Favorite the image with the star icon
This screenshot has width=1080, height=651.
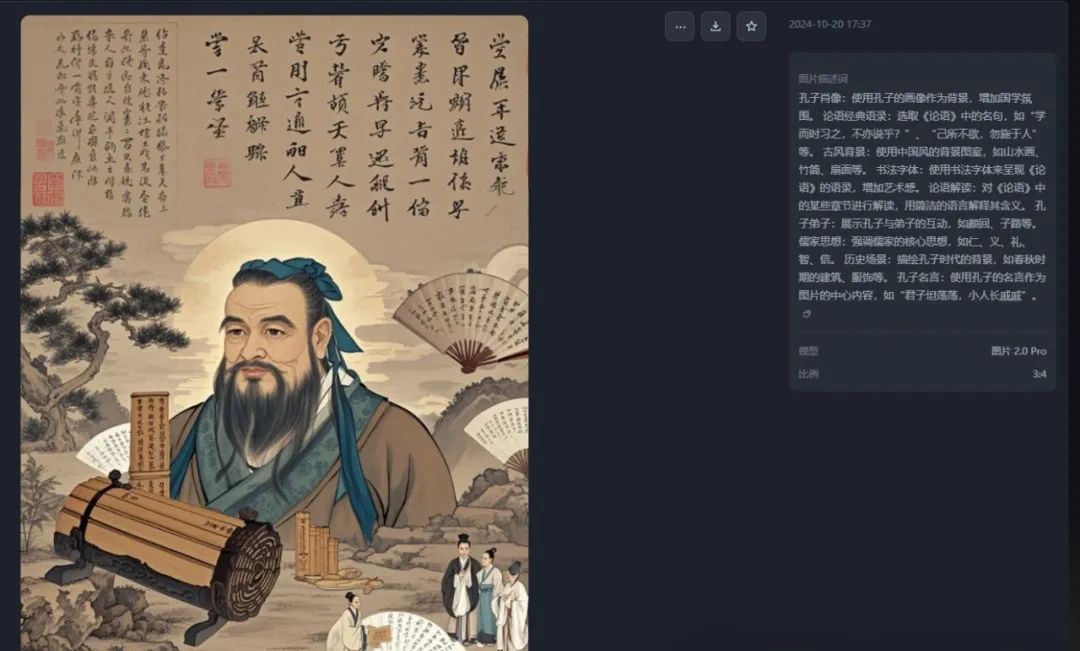point(751,26)
